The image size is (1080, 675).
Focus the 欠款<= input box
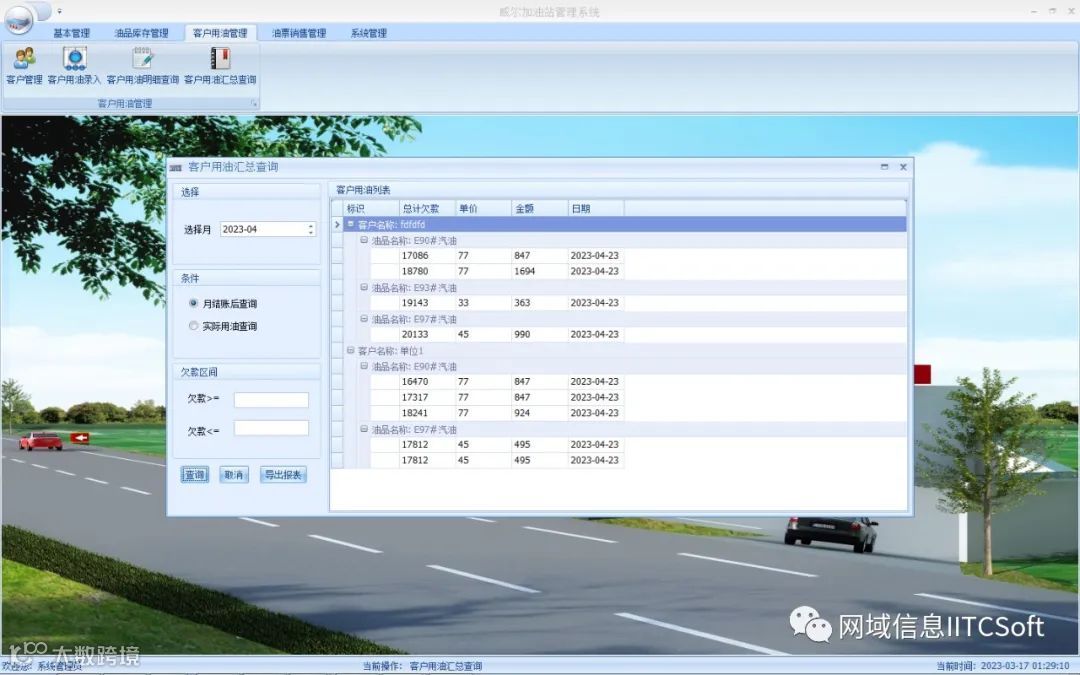click(271, 428)
